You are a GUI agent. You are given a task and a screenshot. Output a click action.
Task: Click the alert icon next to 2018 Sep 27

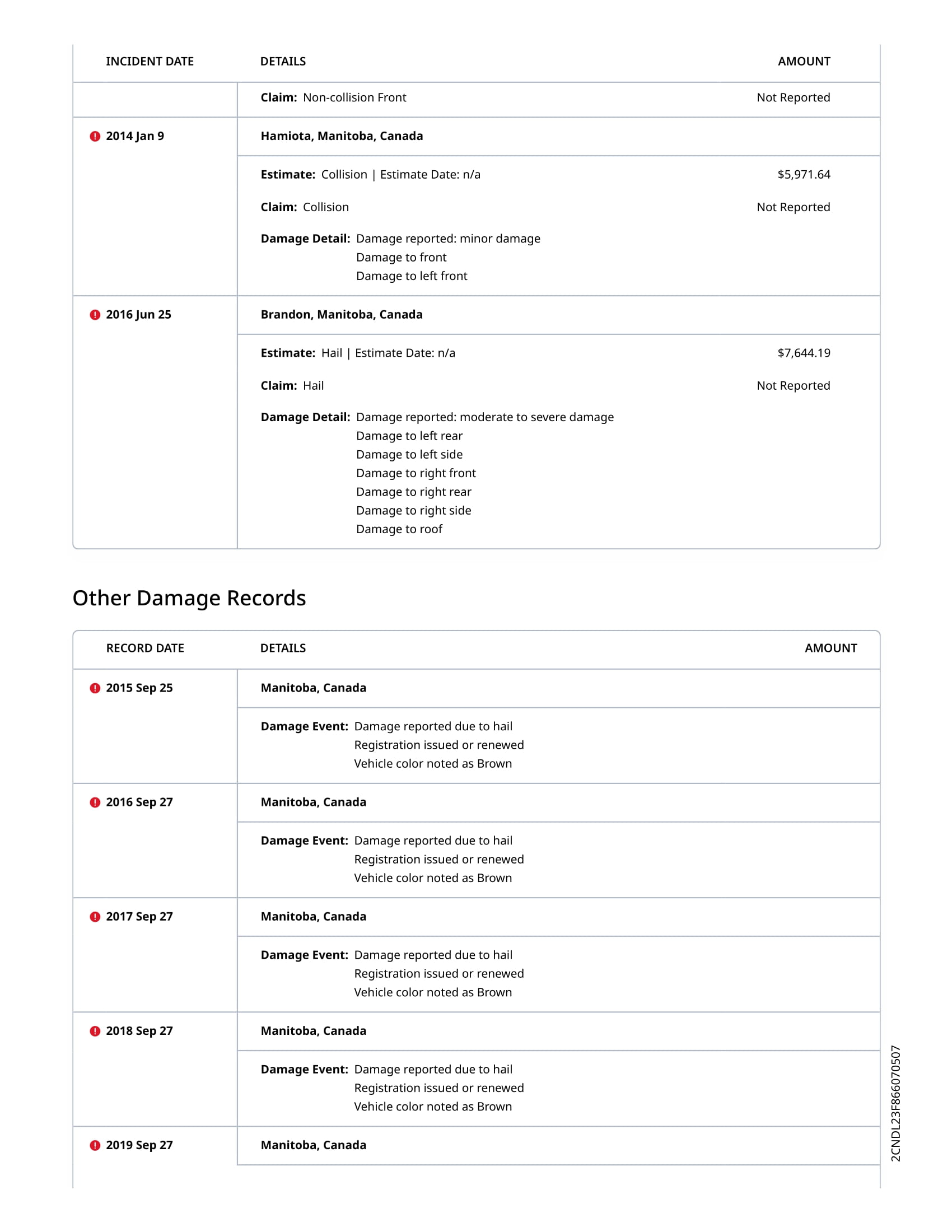point(95,1031)
